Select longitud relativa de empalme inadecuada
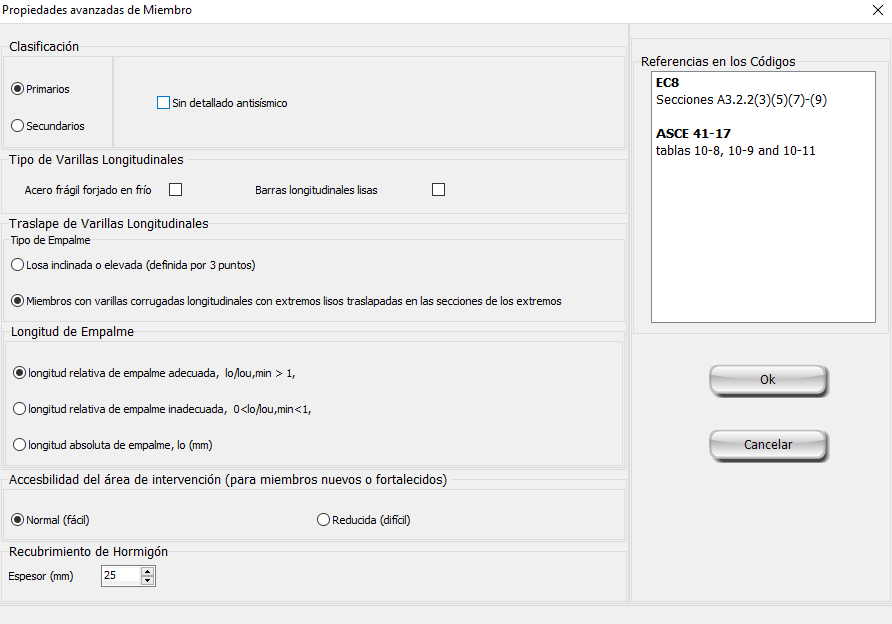The image size is (892, 624). (19, 409)
